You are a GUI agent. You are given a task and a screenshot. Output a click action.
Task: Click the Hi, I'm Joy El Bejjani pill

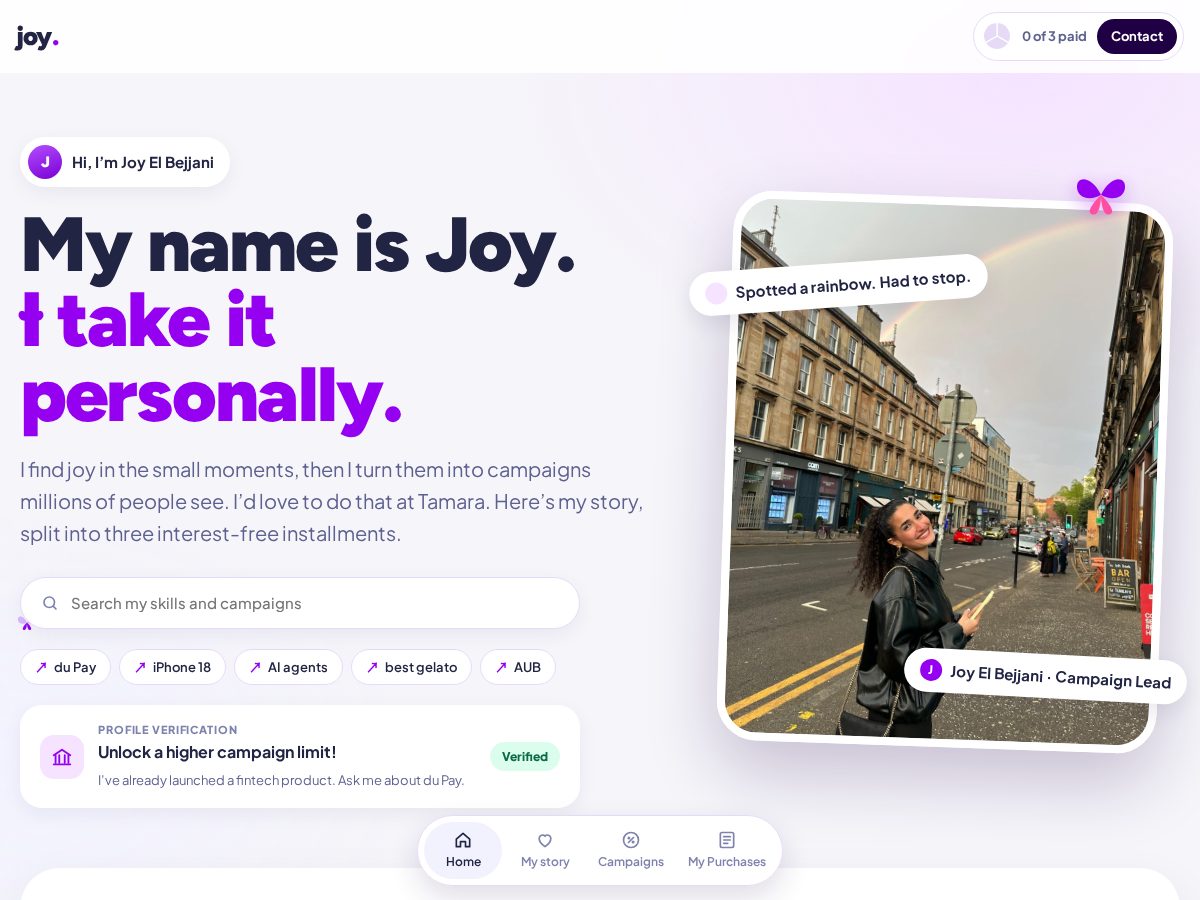(125, 162)
